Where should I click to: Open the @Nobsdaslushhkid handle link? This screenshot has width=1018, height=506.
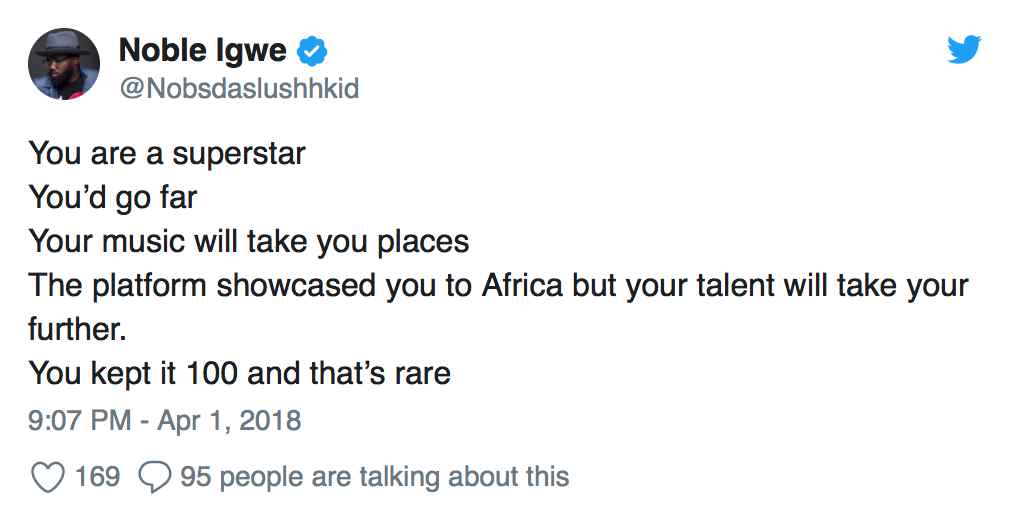239,88
